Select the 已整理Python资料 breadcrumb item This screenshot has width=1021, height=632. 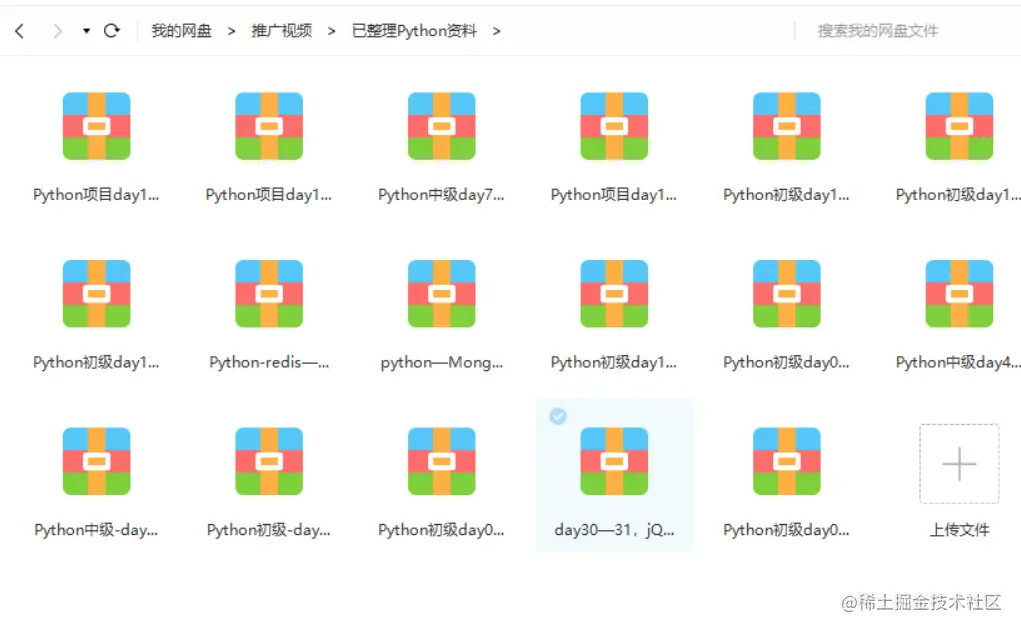point(413,31)
